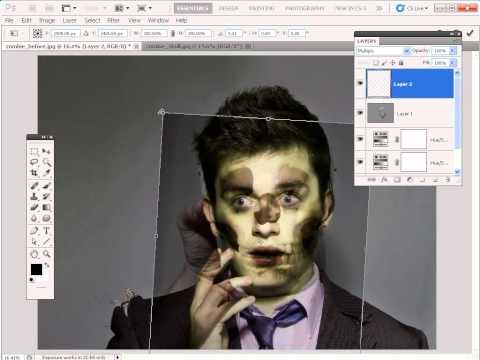Select the Zoom tool
480x360 pixels.
pyautogui.click(x=46, y=254)
